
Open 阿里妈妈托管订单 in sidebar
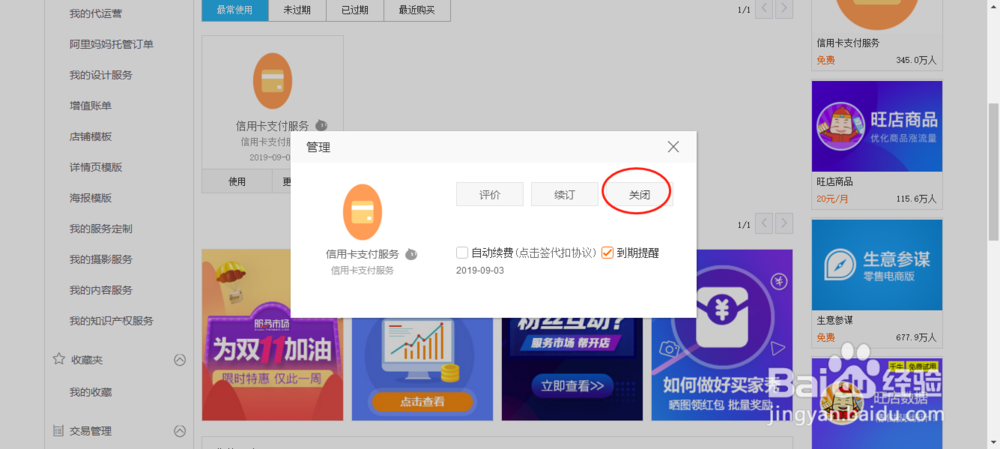pos(112,44)
